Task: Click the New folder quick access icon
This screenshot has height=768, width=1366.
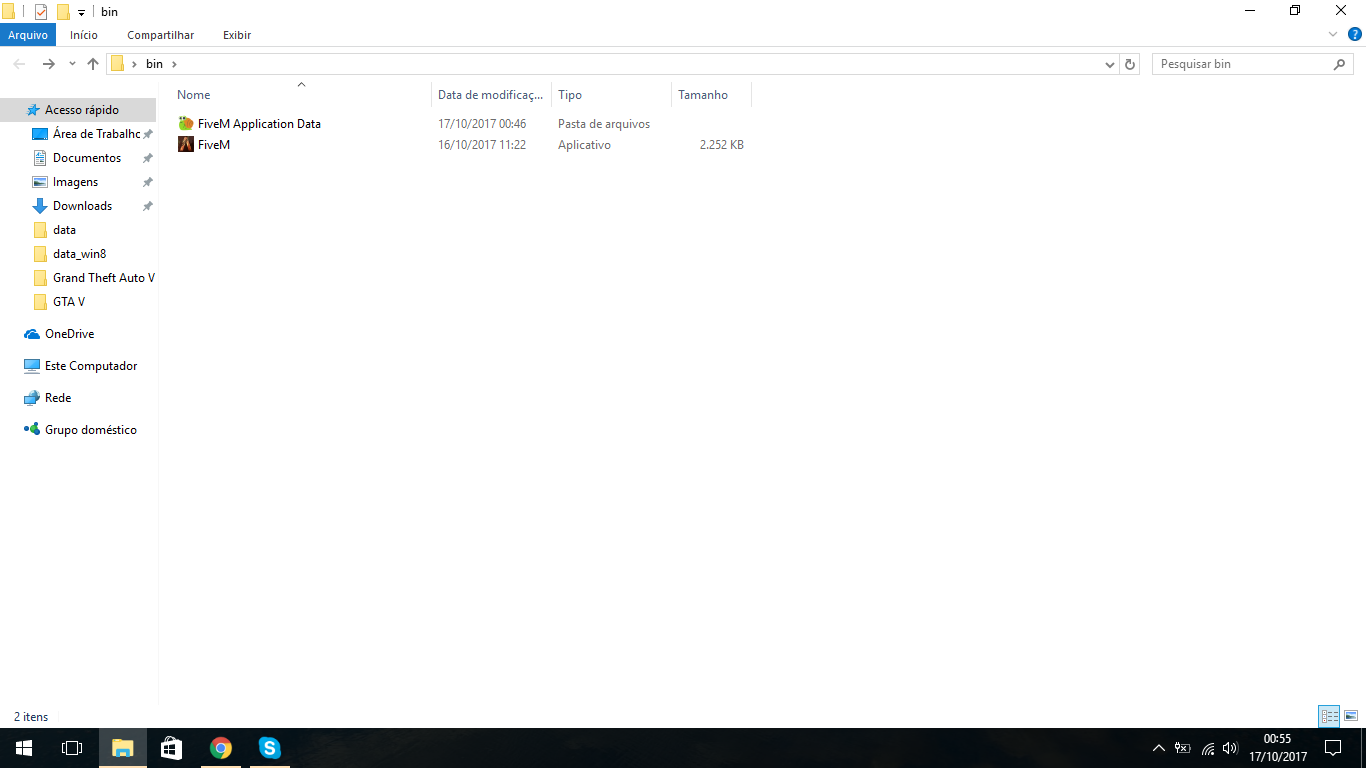Action: [x=63, y=12]
